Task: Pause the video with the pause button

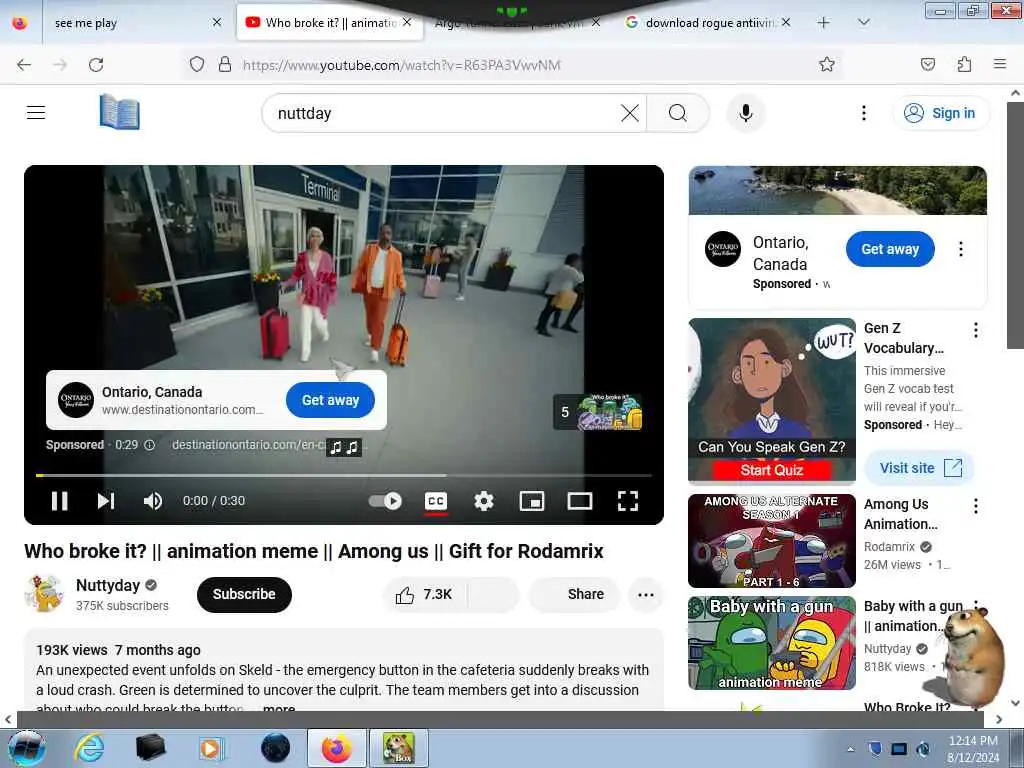Action: click(x=59, y=501)
